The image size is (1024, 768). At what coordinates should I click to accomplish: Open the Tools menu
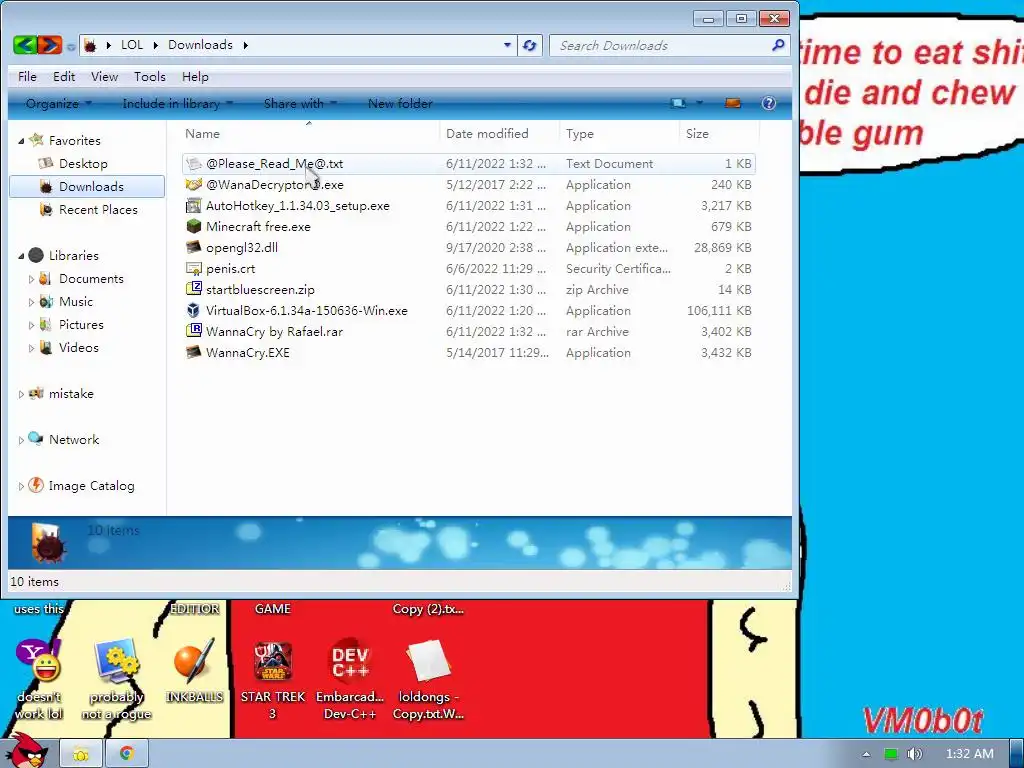click(150, 76)
